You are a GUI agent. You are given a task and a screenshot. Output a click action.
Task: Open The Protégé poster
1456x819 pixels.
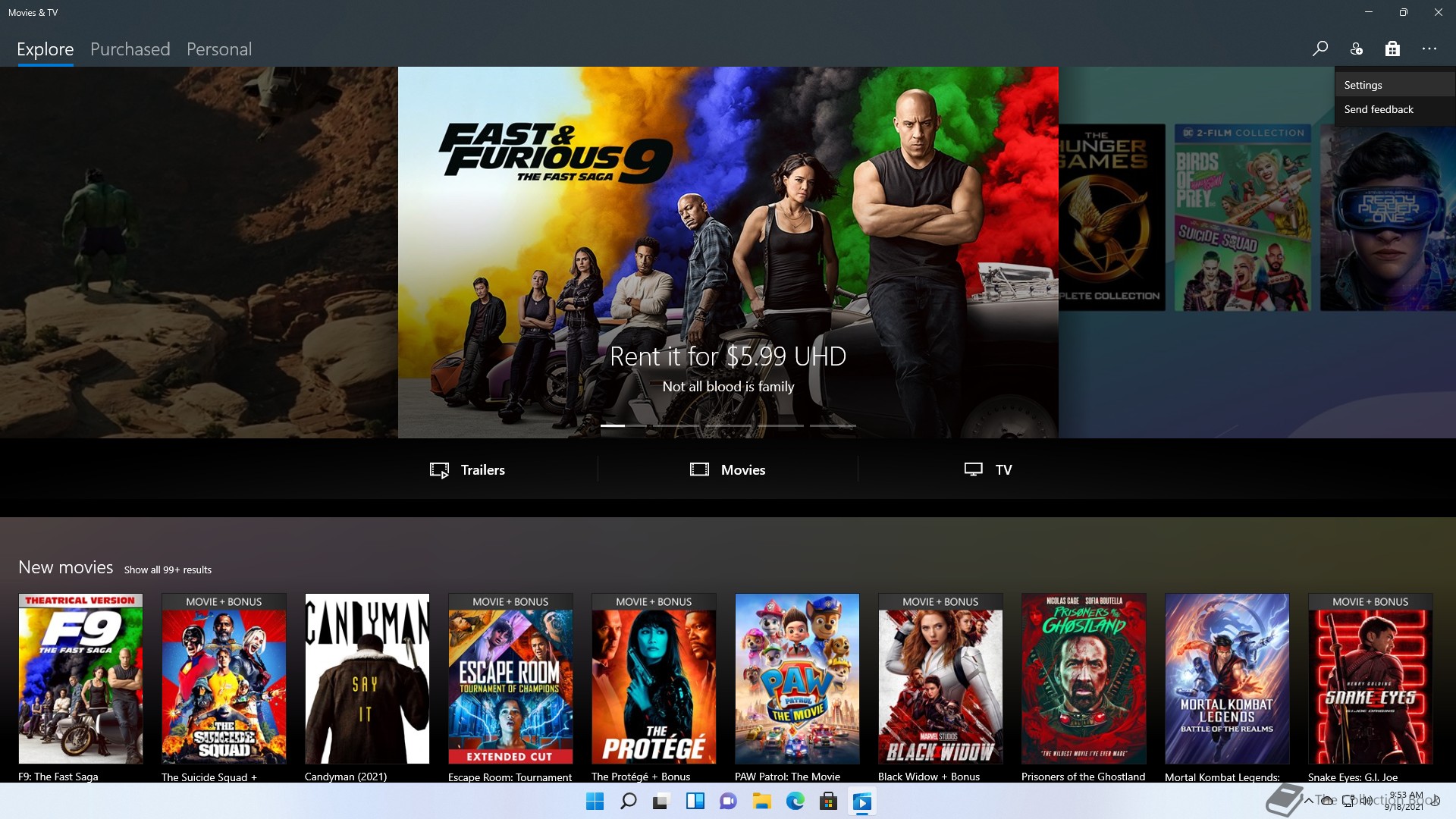(x=654, y=679)
